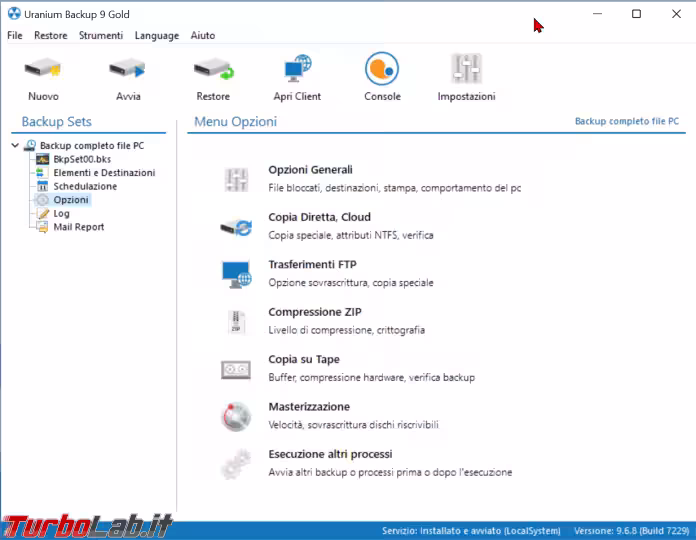Open the Restore toolbar icon
Screen dimensions: 696x540
point(214,69)
